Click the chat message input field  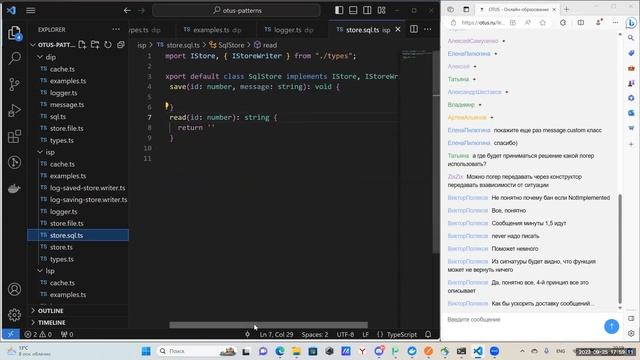point(522,320)
